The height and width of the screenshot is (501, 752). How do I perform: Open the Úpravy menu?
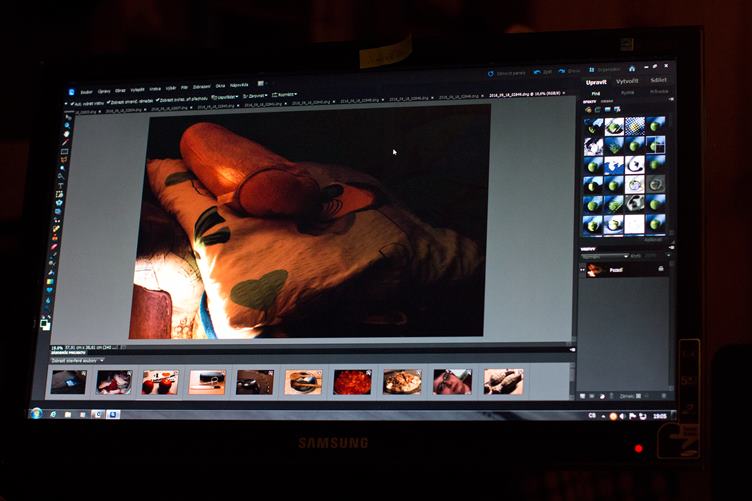(x=104, y=91)
